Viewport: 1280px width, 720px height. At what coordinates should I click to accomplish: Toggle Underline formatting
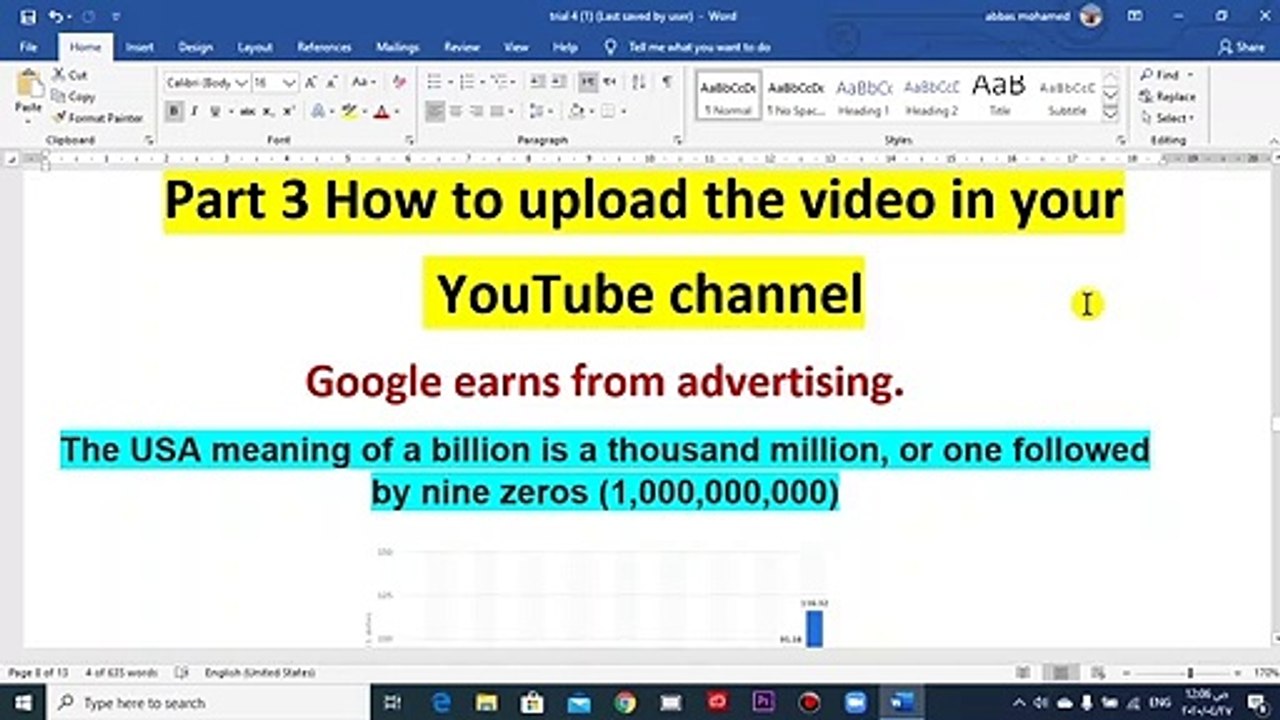[214, 112]
